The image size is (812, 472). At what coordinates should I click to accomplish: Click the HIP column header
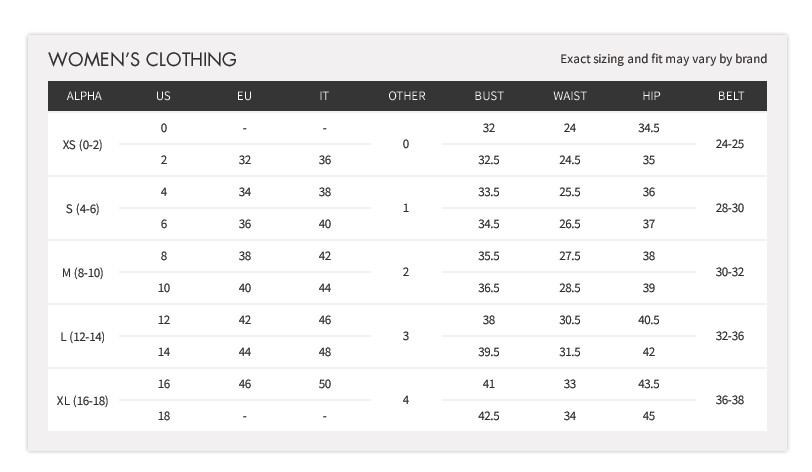point(651,96)
